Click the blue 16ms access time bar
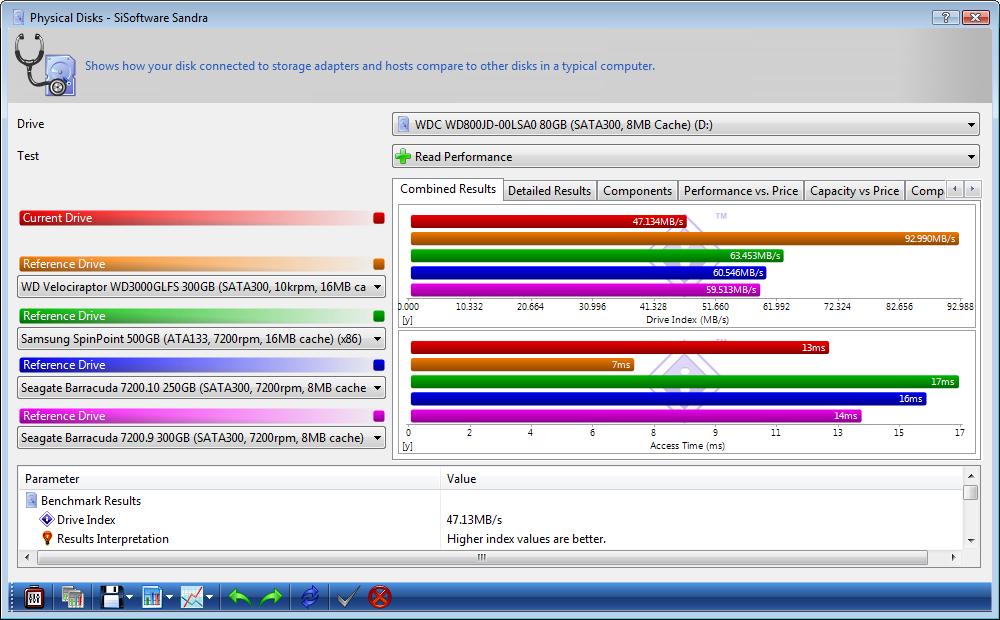Viewport: 1000px width, 620px height. pos(668,399)
